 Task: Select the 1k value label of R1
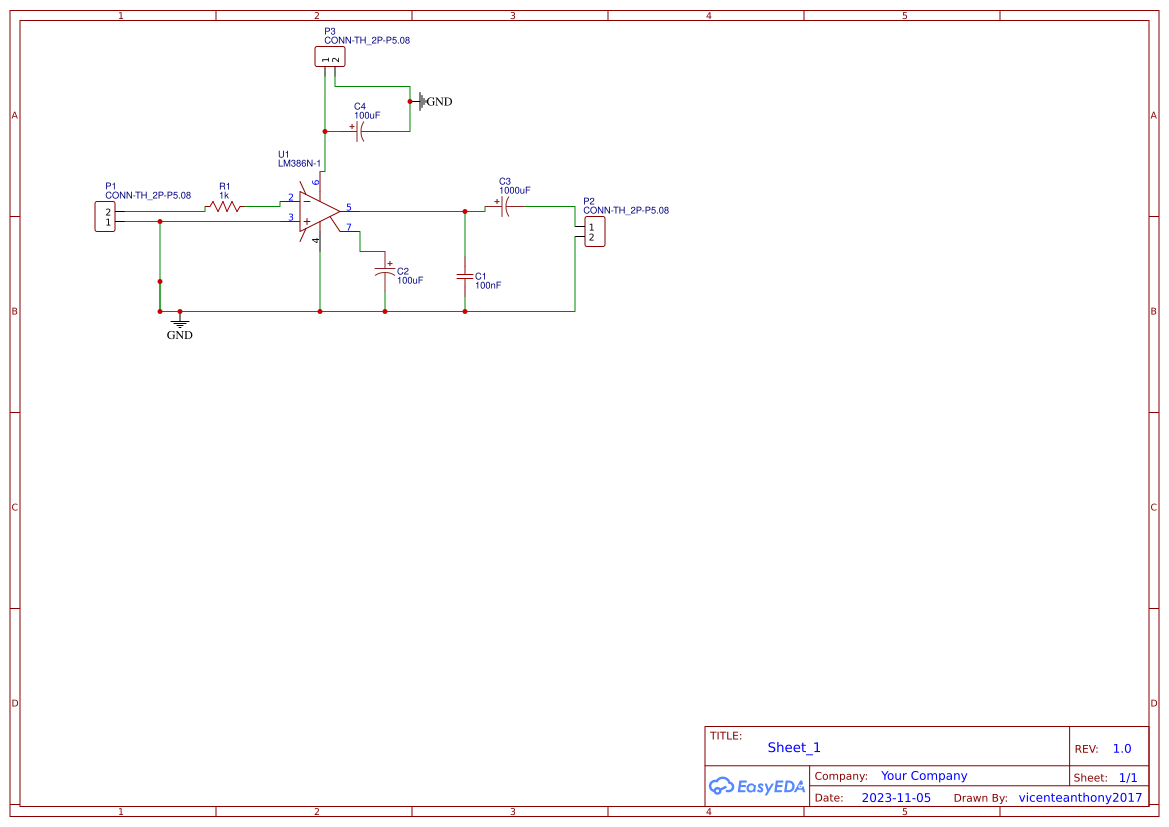[x=224, y=195]
